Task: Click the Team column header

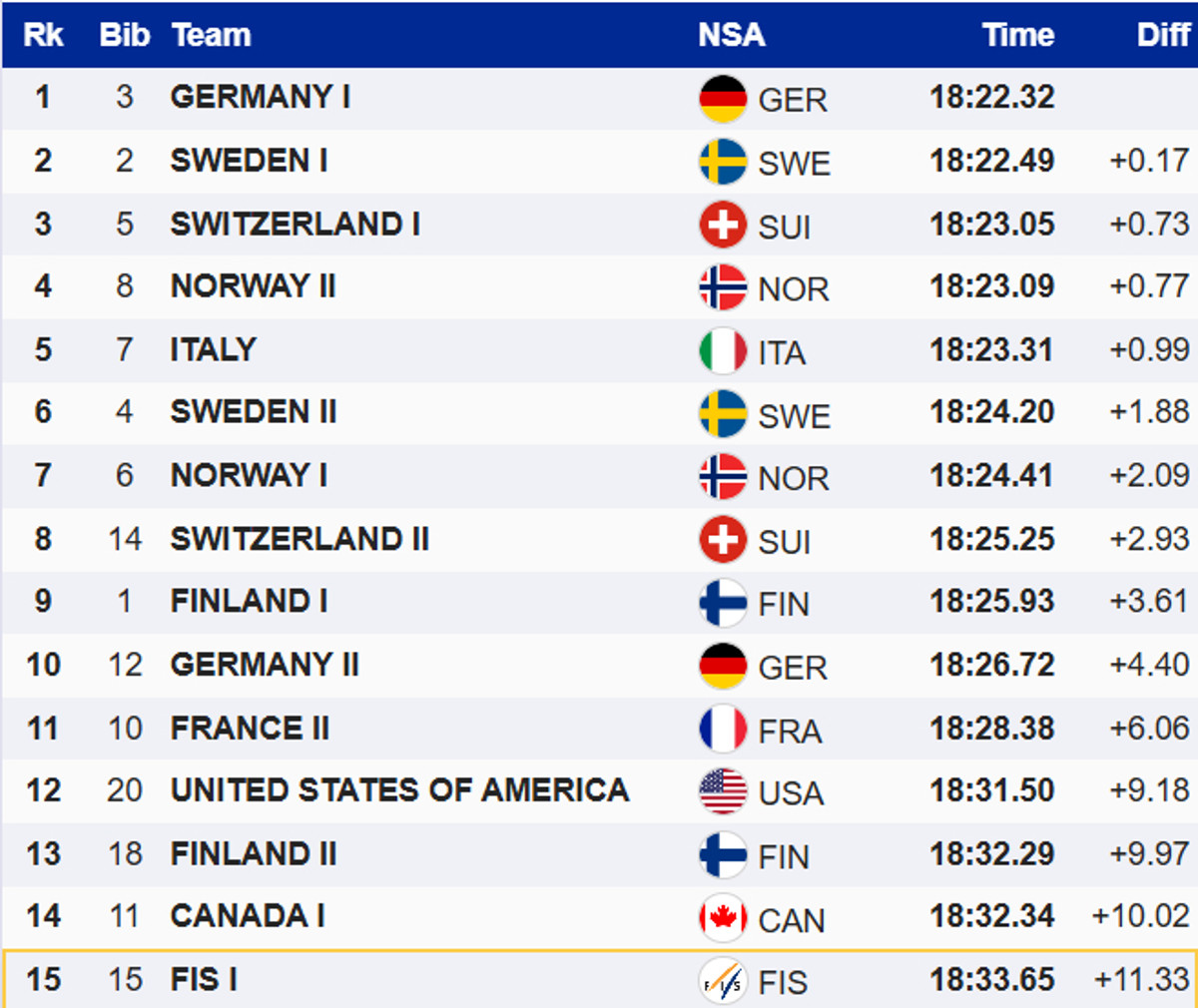Action: tap(211, 35)
